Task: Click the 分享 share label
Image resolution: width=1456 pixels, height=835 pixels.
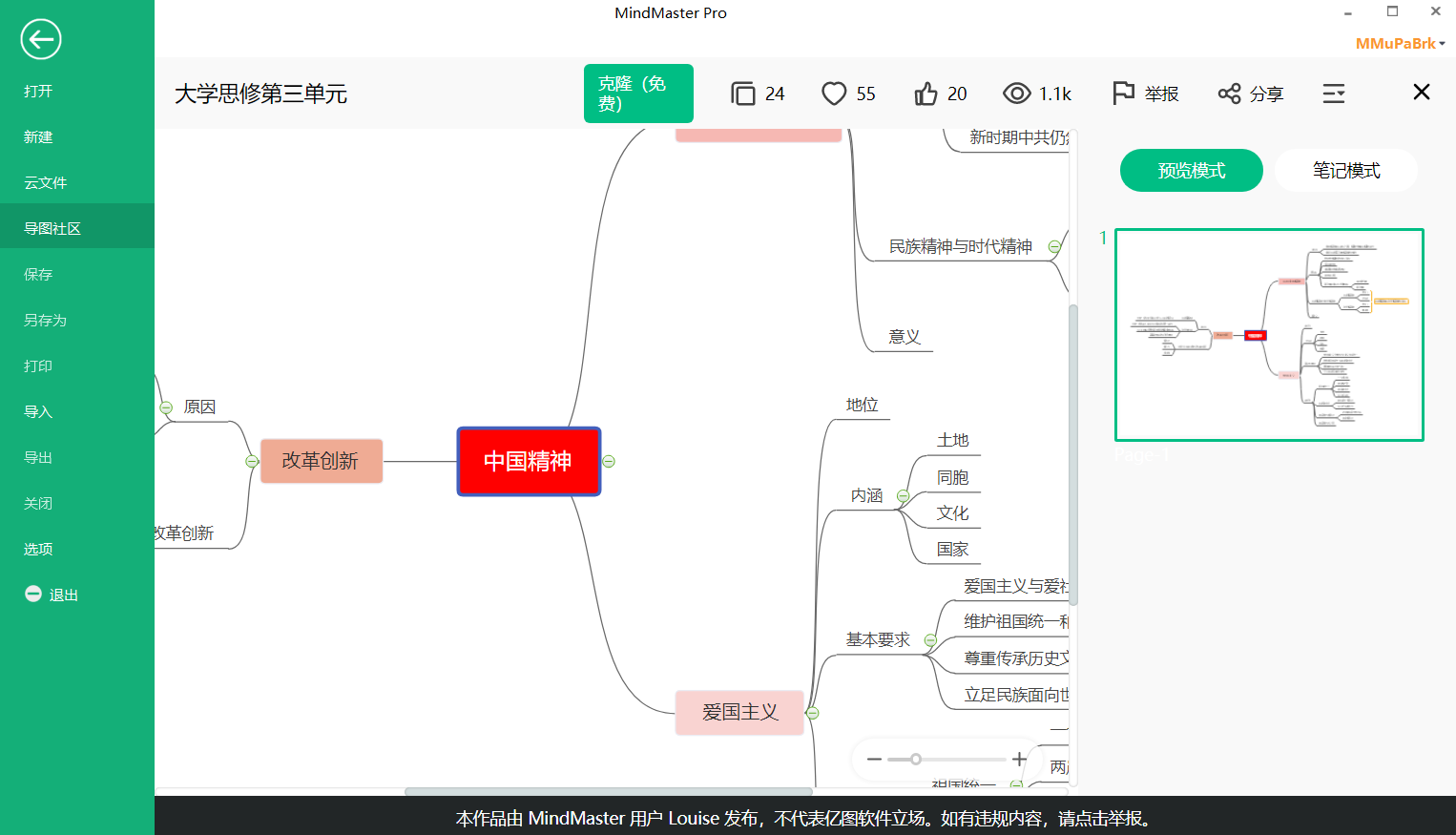Action: pyautogui.click(x=1266, y=94)
